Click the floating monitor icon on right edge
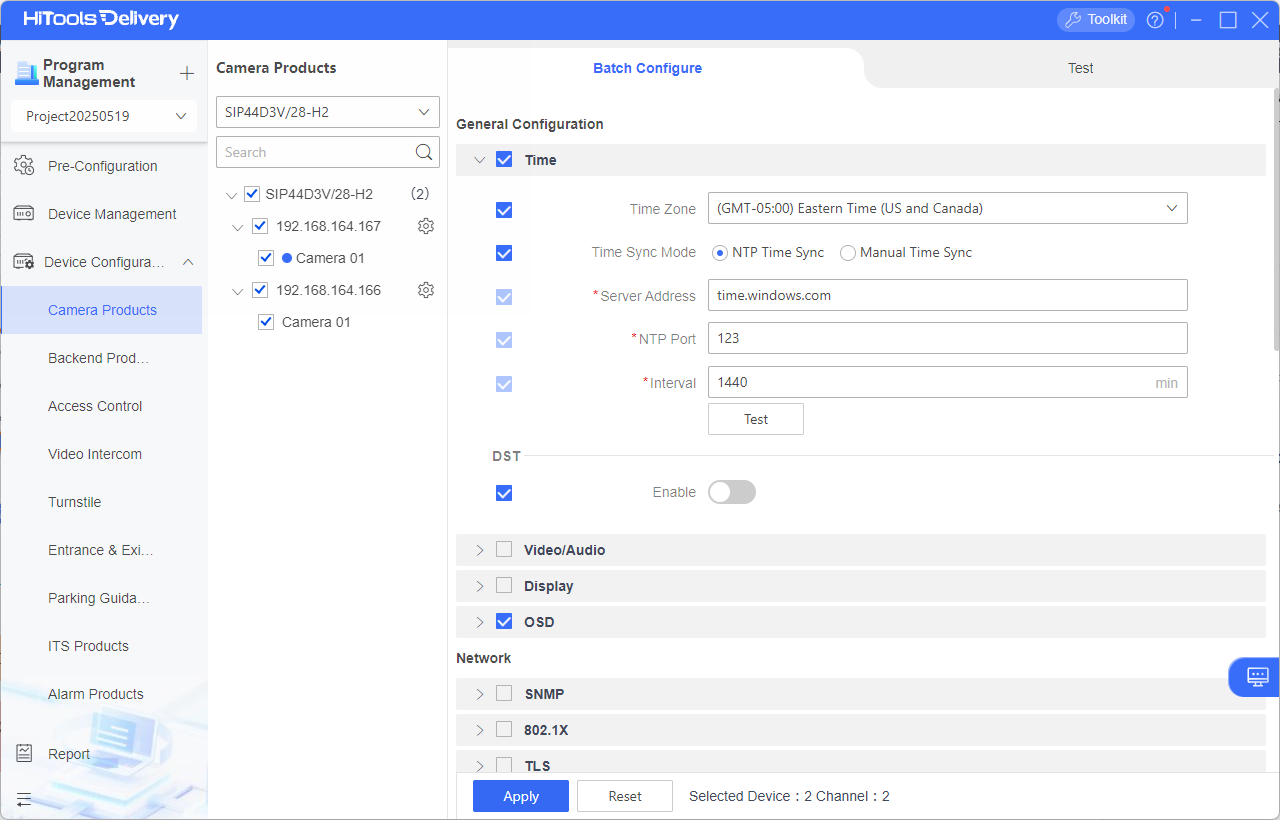1280x820 pixels. pos(1257,677)
